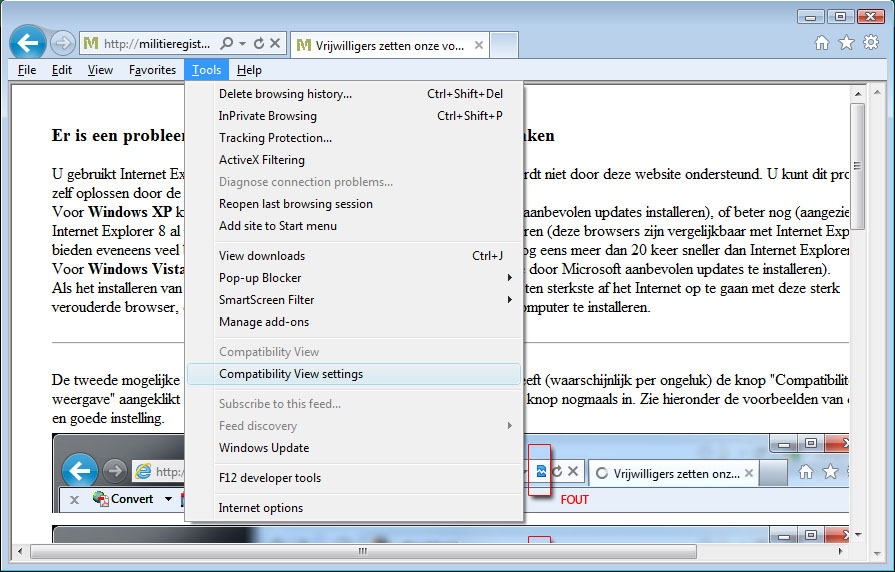Open Internet options
Screen dimensions: 895x572
(x=354, y=508)
